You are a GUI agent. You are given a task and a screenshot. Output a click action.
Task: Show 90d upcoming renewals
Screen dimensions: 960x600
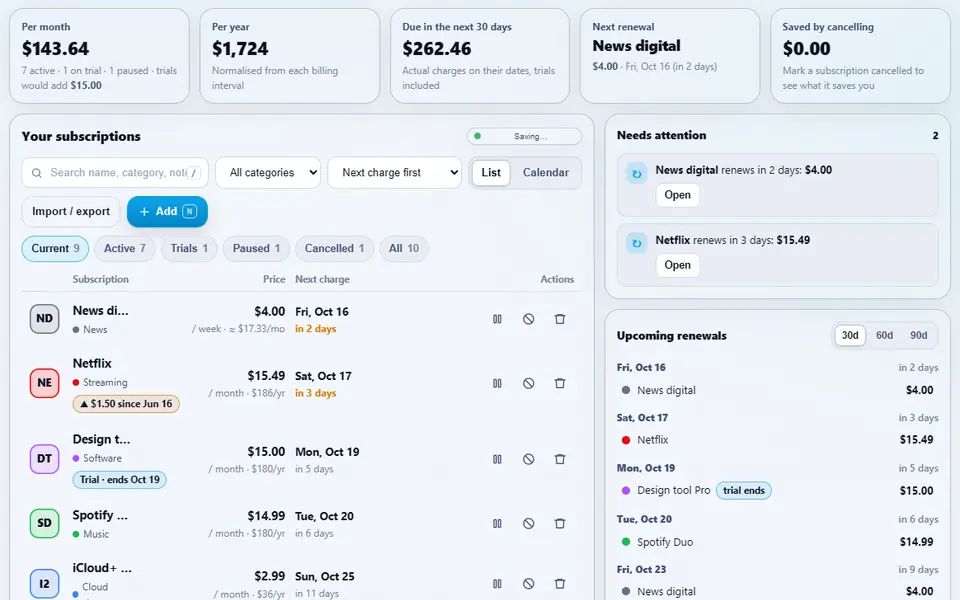pos(918,336)
